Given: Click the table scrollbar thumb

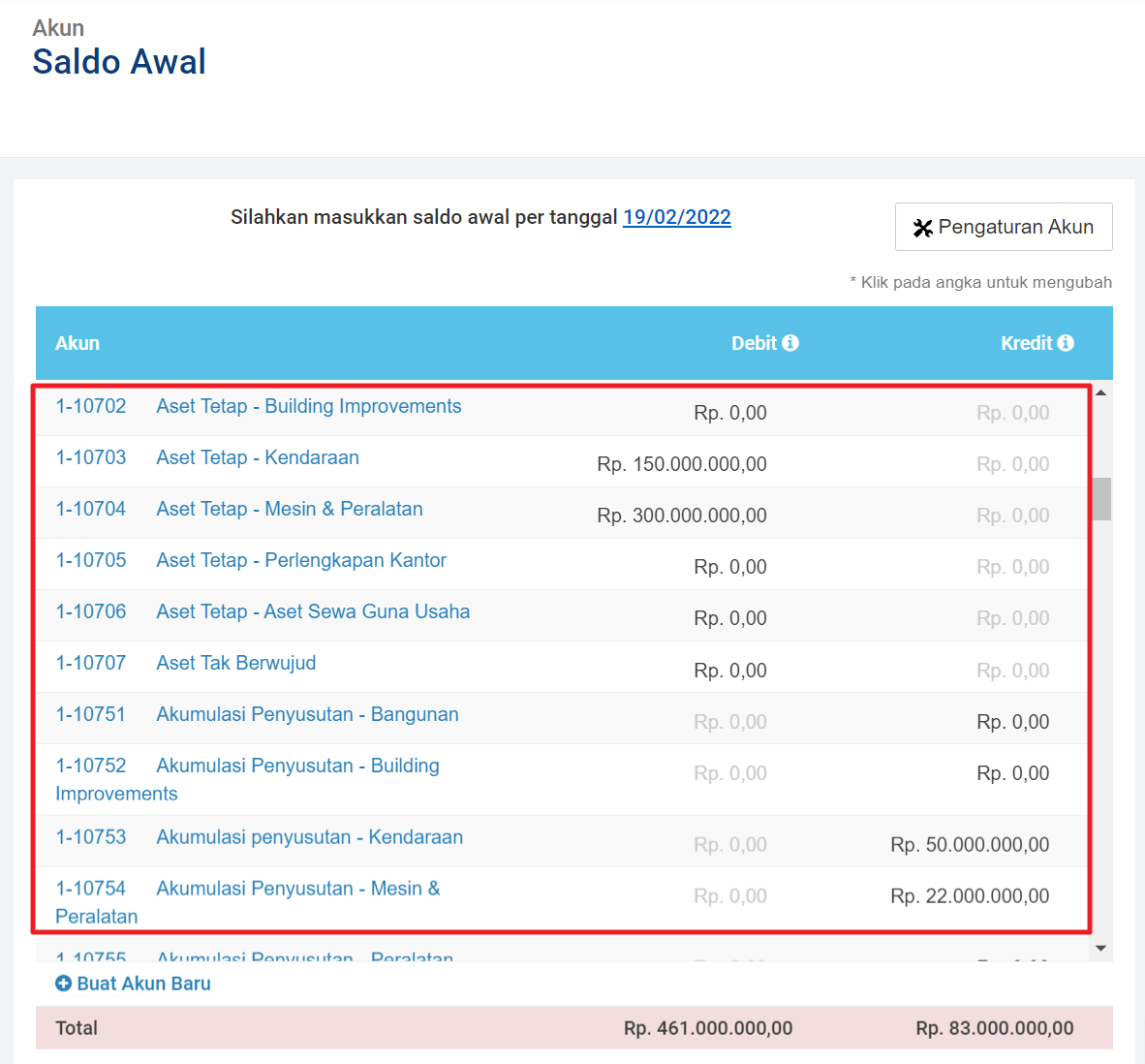Looking at the screenshot, I should click(1100, 499).
